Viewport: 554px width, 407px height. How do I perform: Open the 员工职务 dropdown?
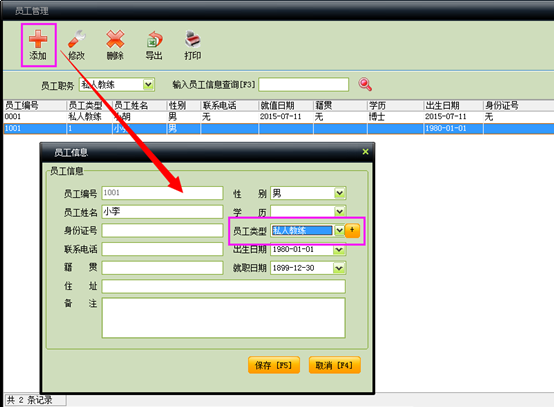148,85
